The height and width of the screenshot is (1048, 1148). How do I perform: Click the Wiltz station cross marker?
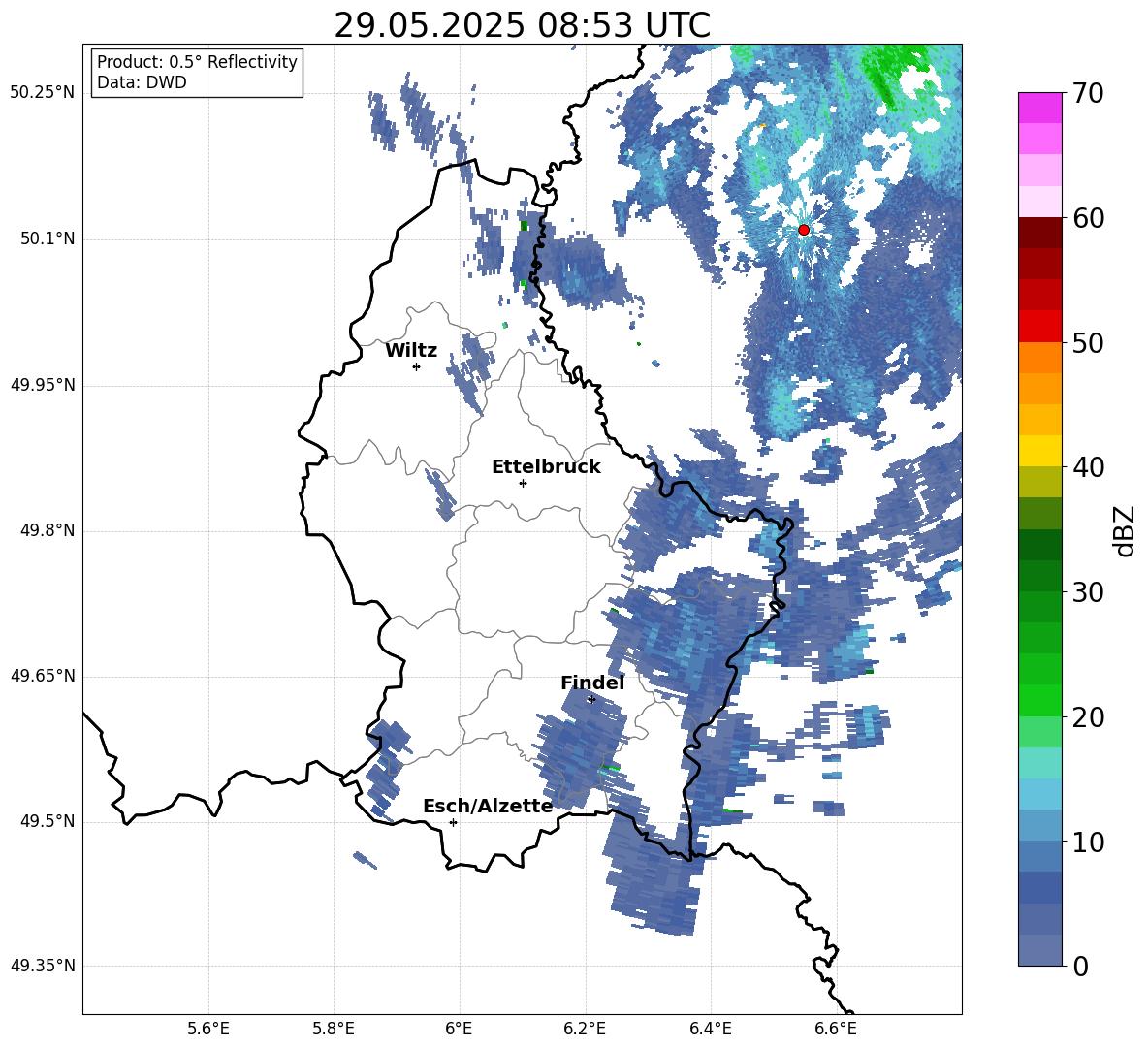click(x=417, y=366)
